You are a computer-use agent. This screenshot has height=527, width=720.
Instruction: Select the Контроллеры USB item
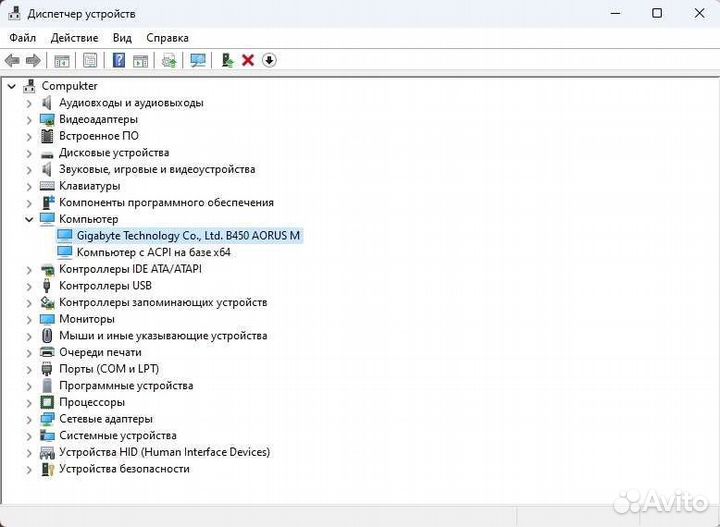105,286
